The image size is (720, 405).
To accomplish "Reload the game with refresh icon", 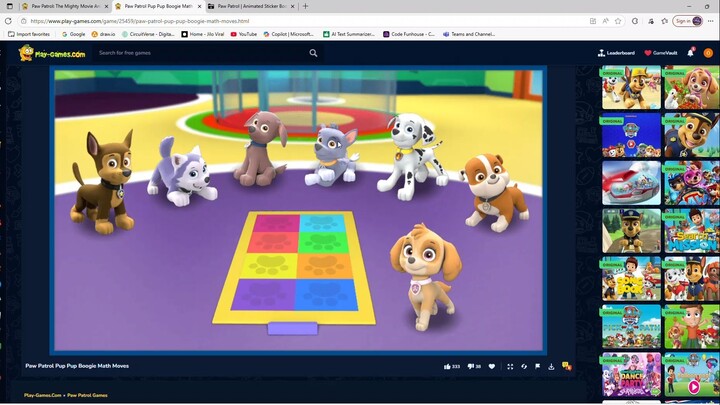I will 524,367.
